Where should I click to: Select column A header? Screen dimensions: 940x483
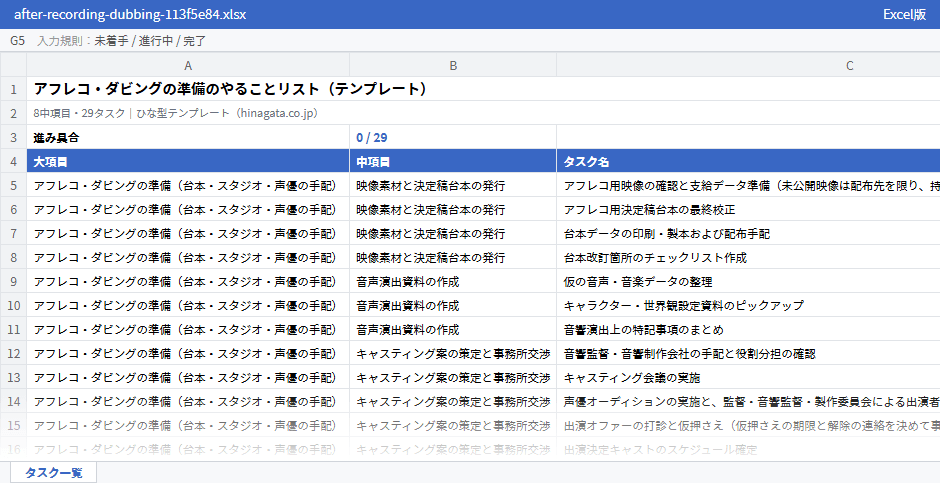point(188,65)
